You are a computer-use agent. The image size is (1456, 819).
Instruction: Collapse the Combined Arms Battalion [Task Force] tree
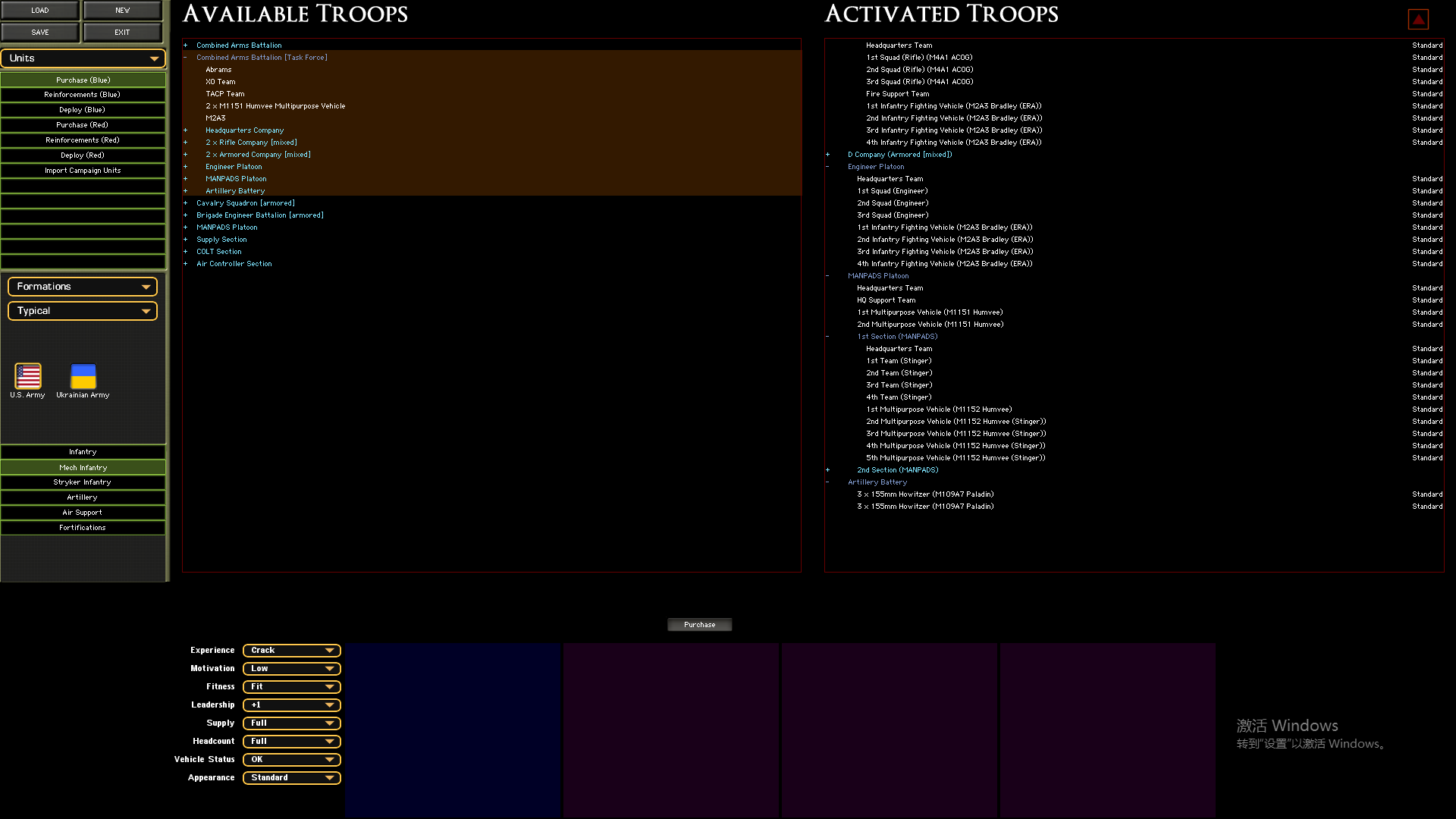click(x=185, y=58)
